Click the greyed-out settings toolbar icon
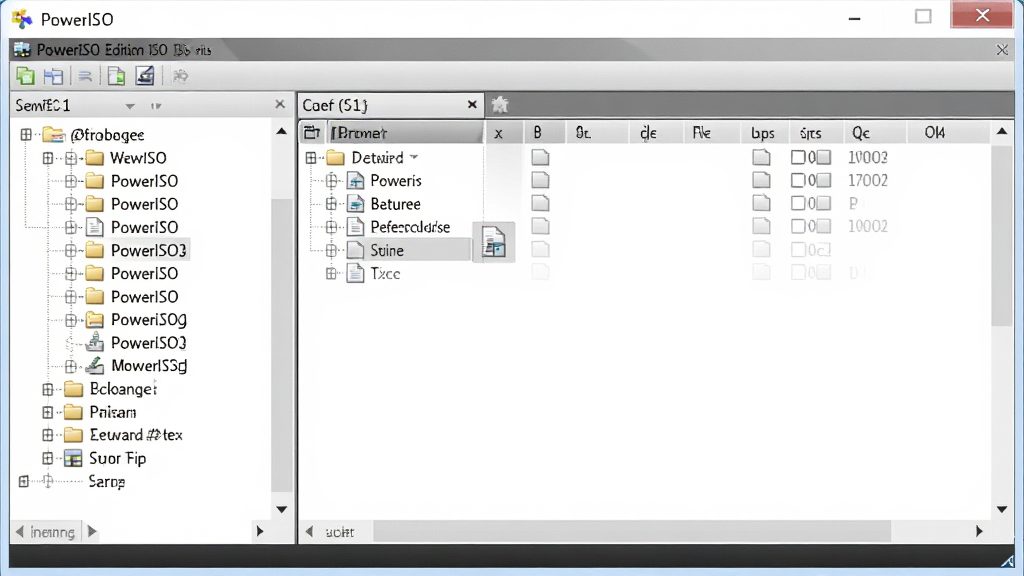 tap(180, 76)
